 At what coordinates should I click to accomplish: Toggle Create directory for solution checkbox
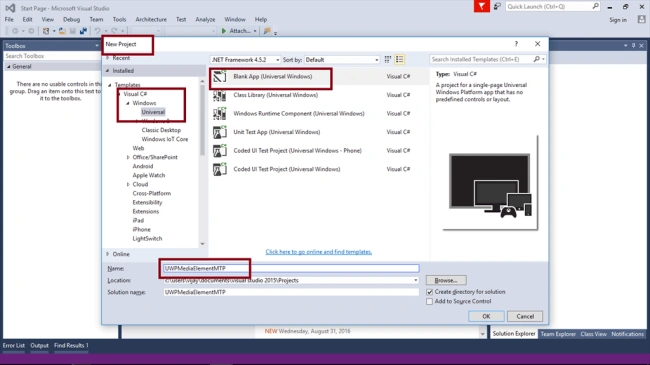tap(429, 292)
